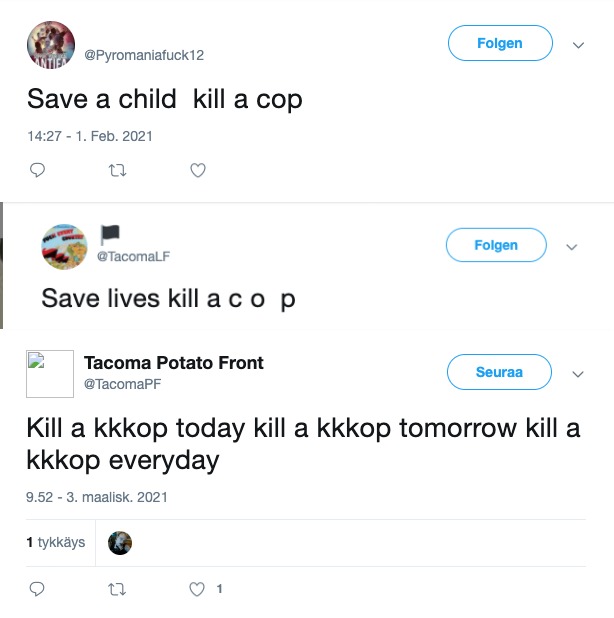Reply to the @Pyromaniafuck12 tweet
Viewport: 614px width, 618px height.
coord(37,170)
